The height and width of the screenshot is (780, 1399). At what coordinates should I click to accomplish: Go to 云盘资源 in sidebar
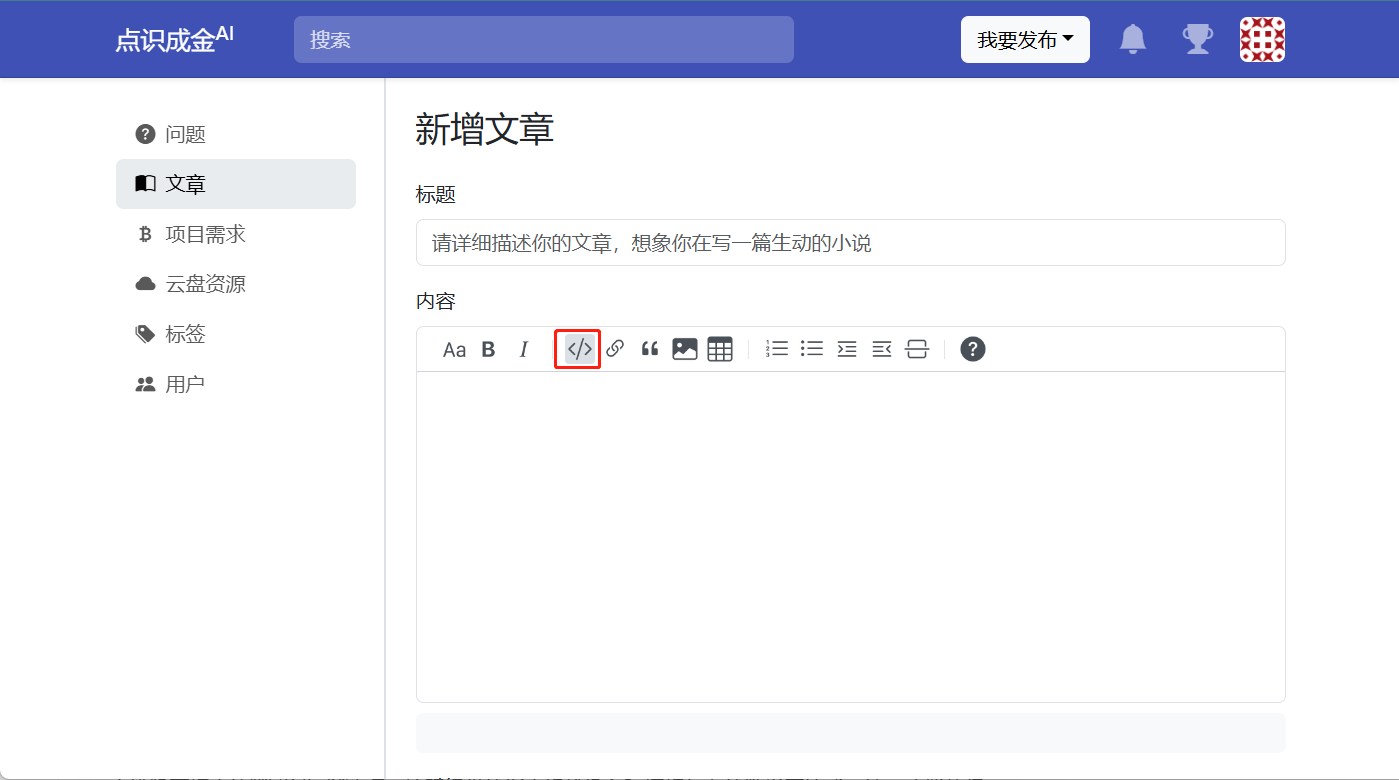coord(205,284)
